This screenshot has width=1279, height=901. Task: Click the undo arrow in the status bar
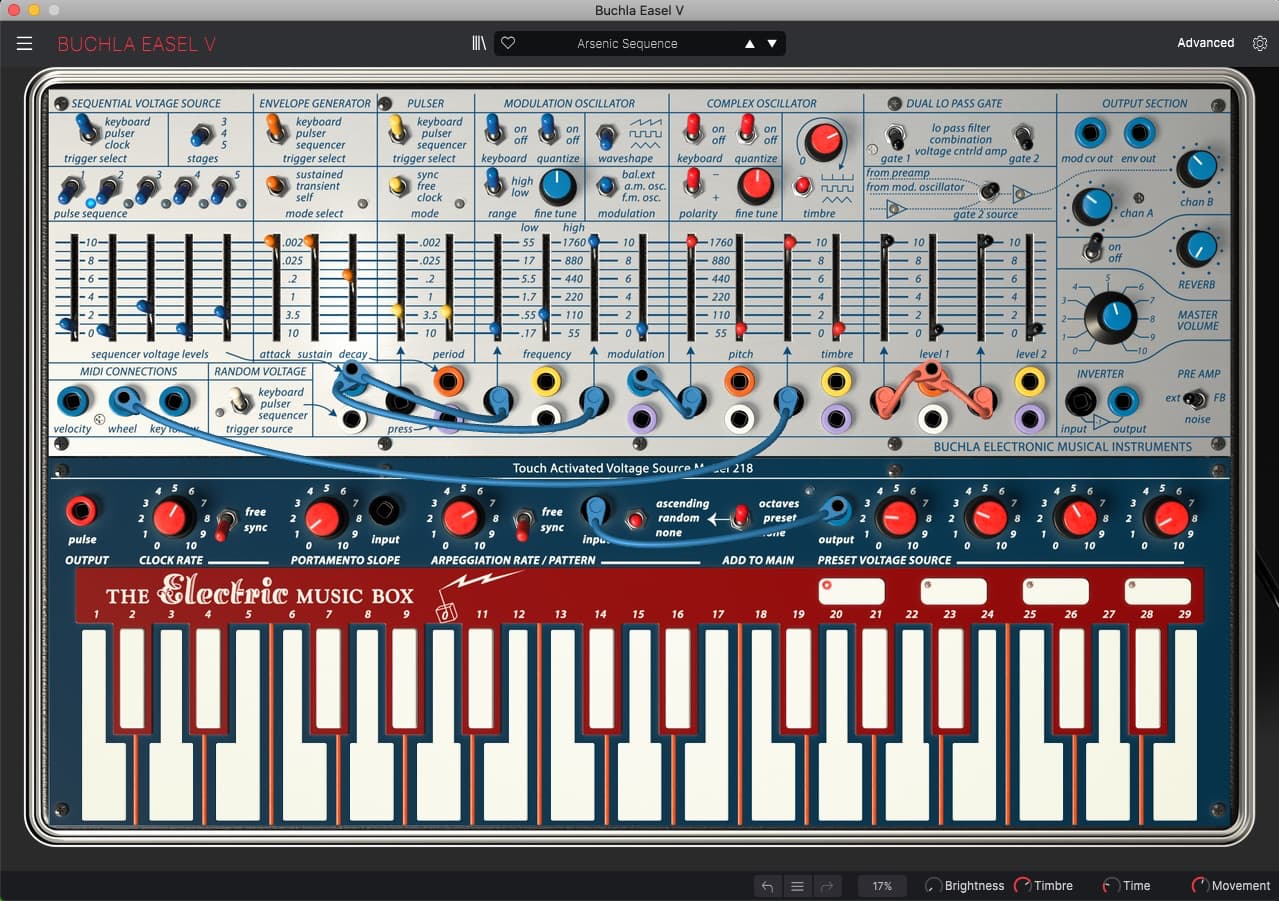click(x=767, y=886)
